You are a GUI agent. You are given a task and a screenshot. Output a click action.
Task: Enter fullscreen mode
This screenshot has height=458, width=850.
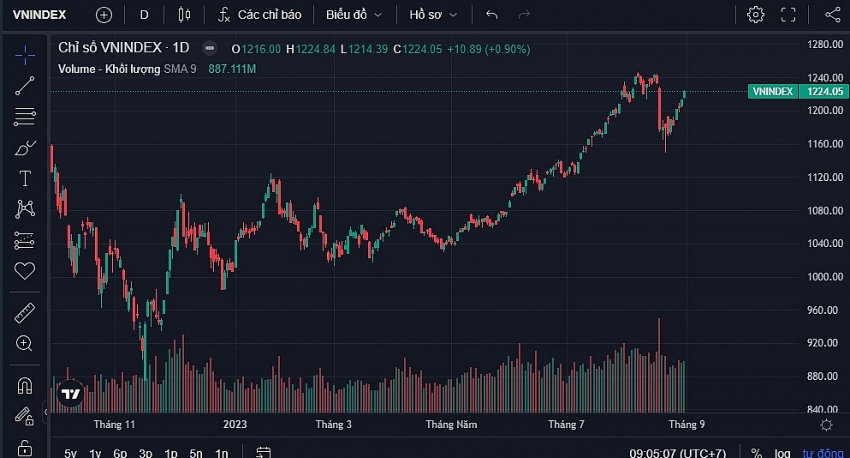(x=788, y=15)
